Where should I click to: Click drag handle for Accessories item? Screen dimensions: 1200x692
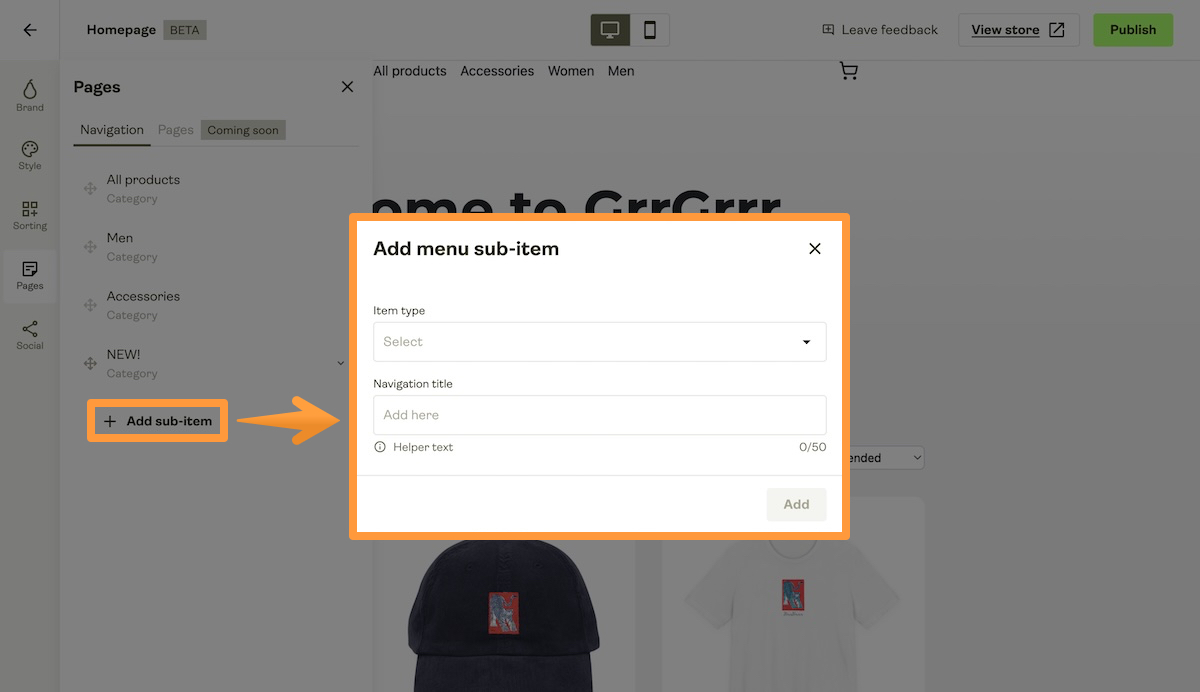89,305
